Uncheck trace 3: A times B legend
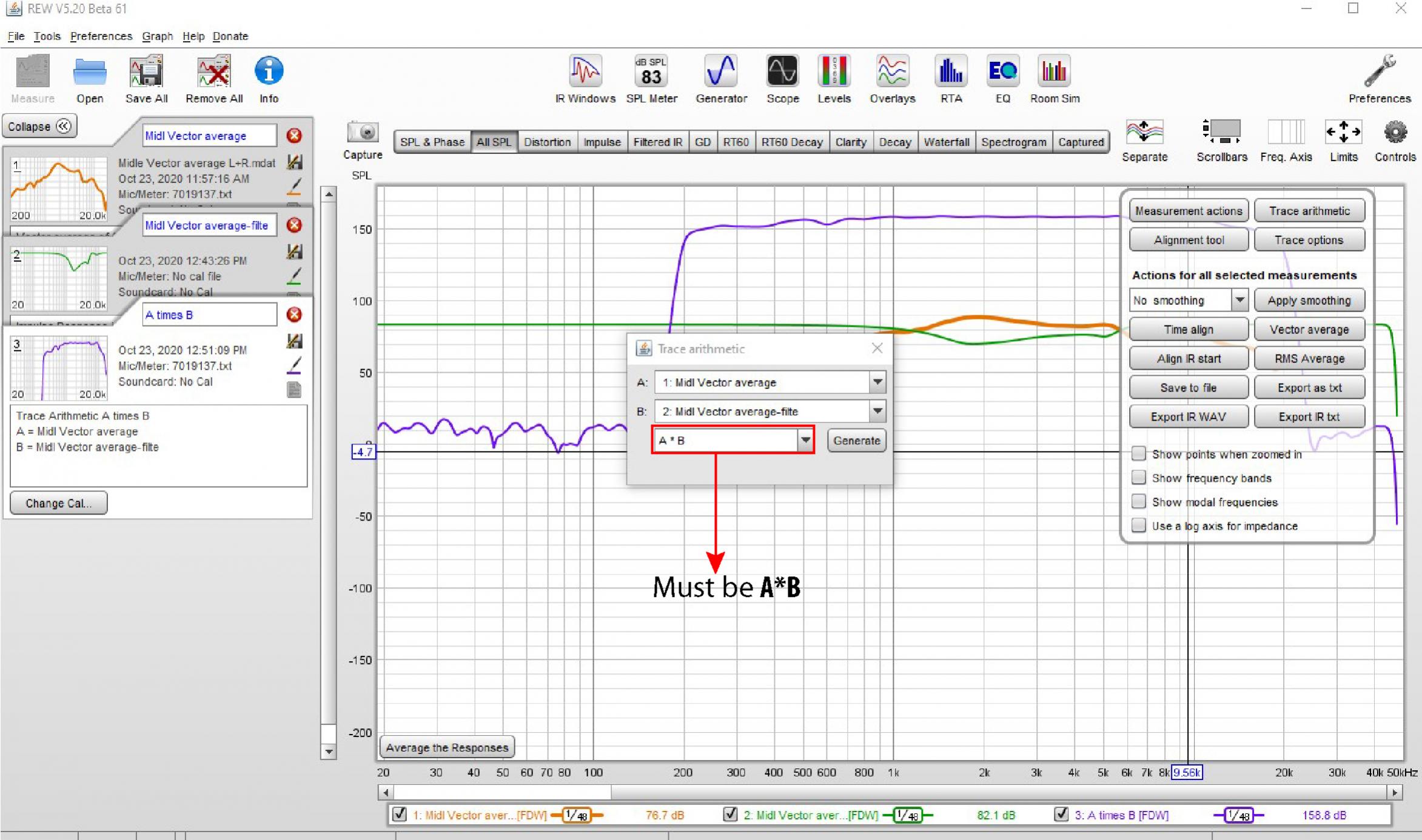Image resolution: width=1422 pixels, height=840 pixels. (1061, 815)
